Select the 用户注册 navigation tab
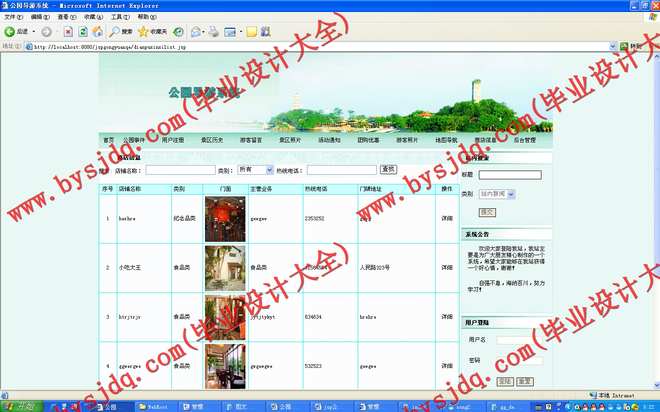 click(x=173, y=141)
